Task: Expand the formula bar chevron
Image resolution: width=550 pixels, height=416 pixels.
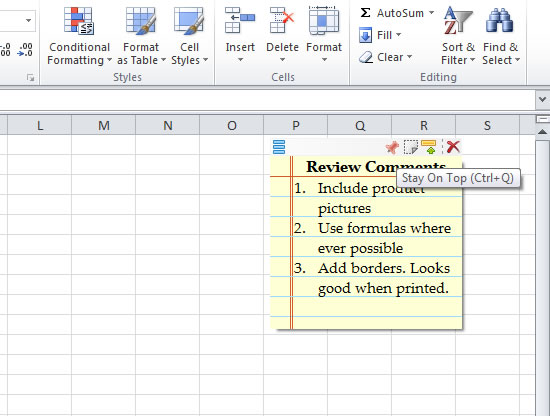Action: (x=542, y=100)
